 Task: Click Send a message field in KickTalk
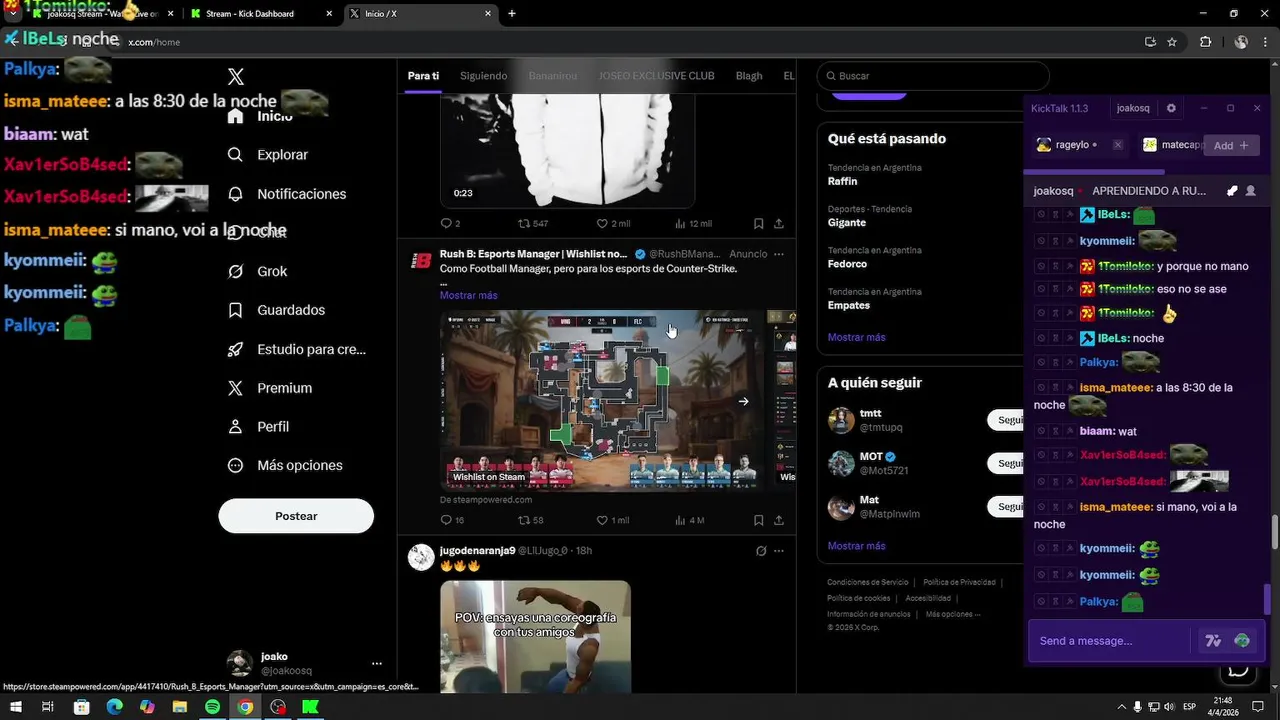point(1110,641)
